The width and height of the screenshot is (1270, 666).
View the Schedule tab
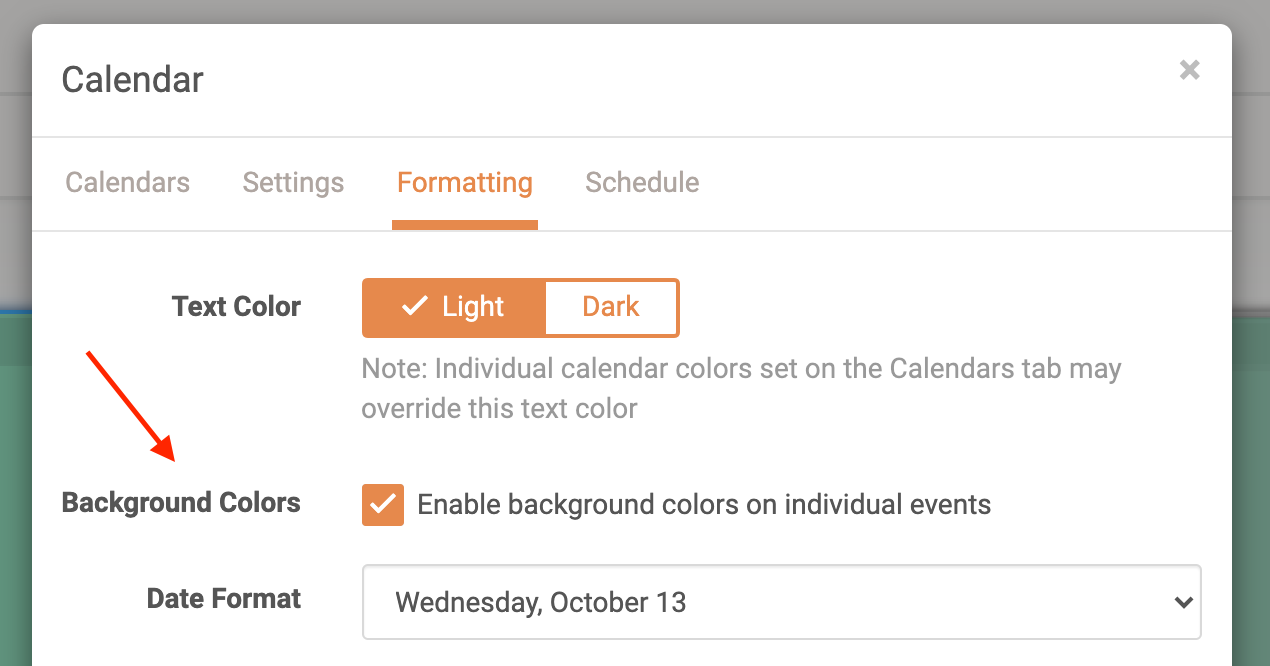[641, 182]
